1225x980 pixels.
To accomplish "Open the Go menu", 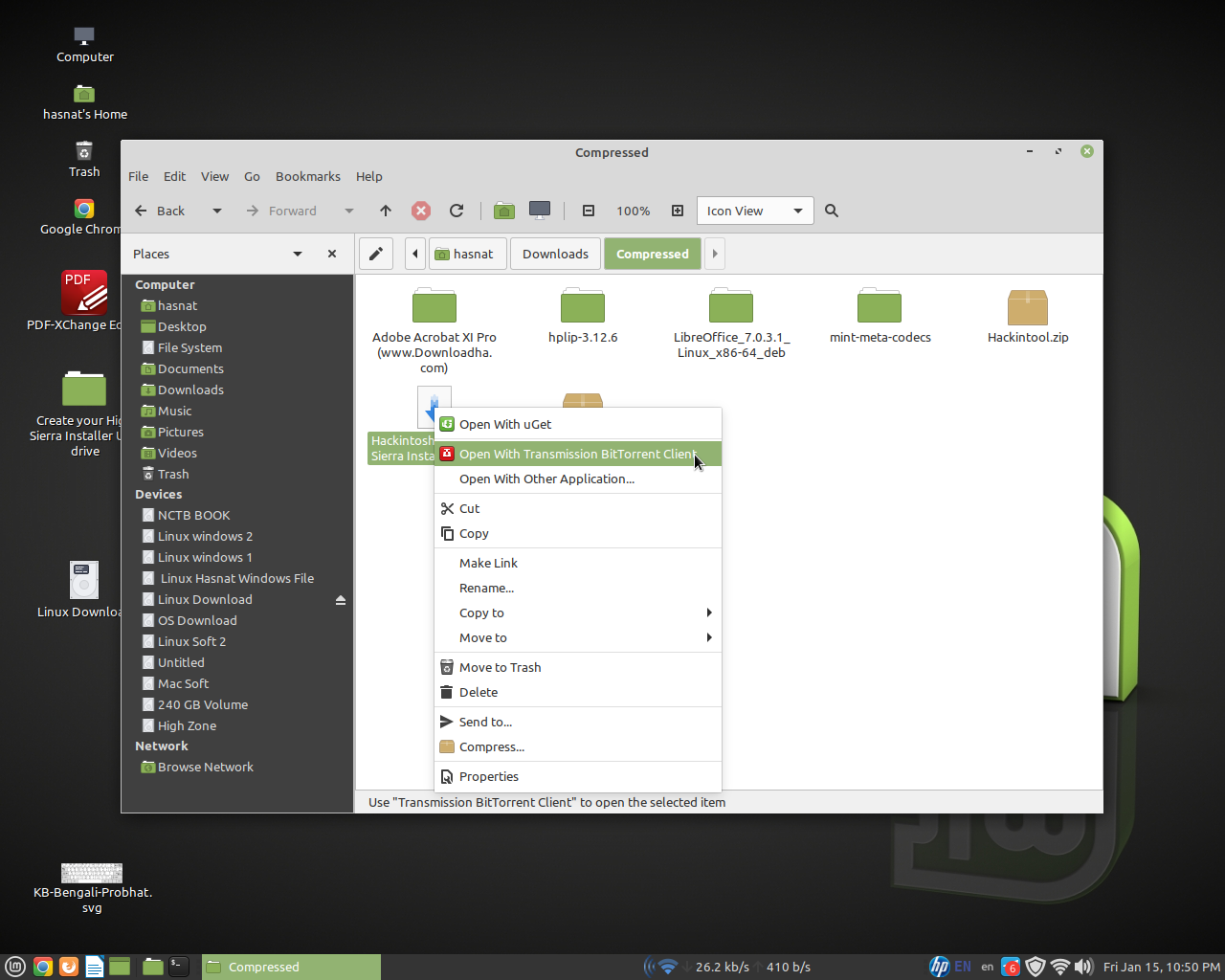I will [252, 176].
